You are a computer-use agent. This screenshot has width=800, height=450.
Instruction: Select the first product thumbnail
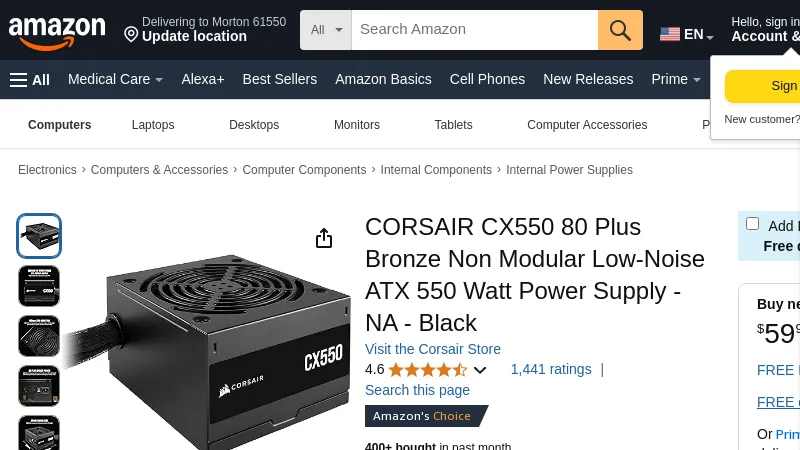39,236
